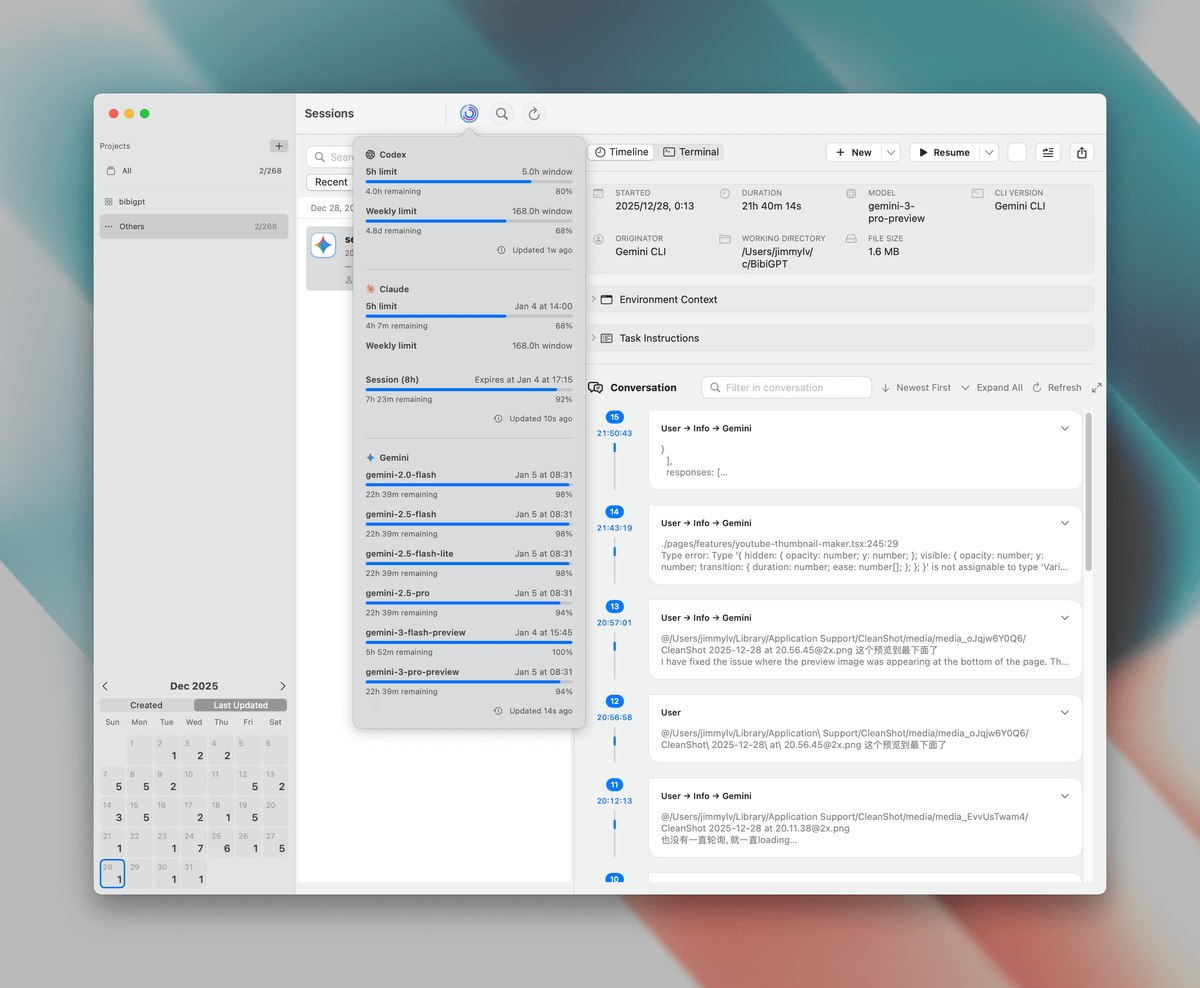
Task: Open the list view options toolbar icon
Action: coord(1048,153)
